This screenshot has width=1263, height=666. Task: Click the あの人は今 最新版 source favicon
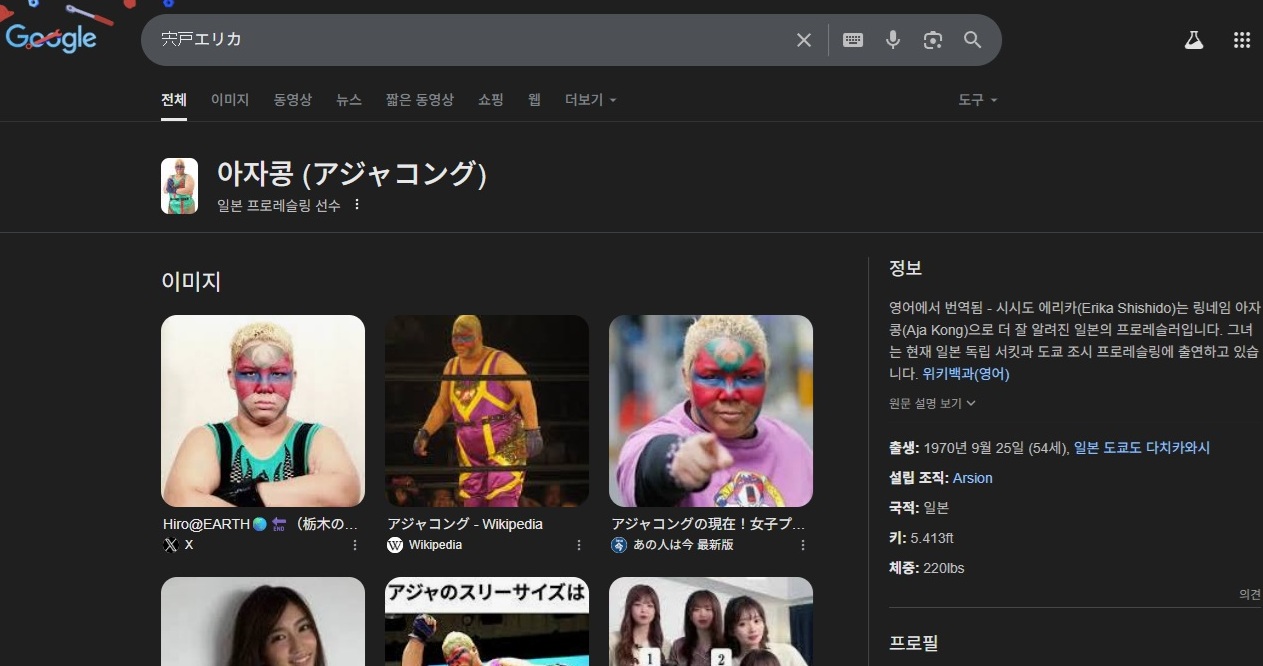pyautogui.click(x=619, y=545)
